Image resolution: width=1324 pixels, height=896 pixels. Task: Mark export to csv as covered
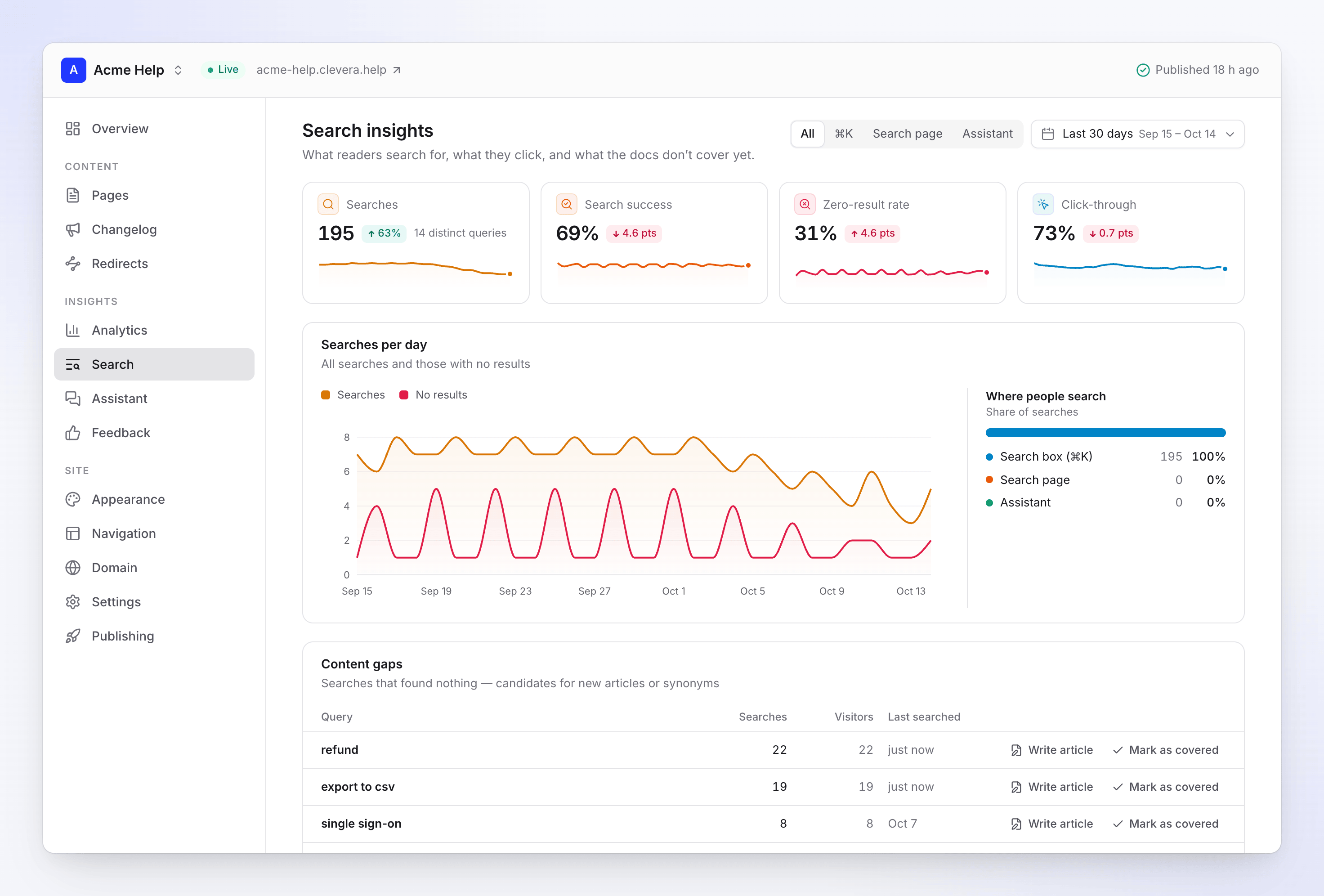(x=1166, y=787)
